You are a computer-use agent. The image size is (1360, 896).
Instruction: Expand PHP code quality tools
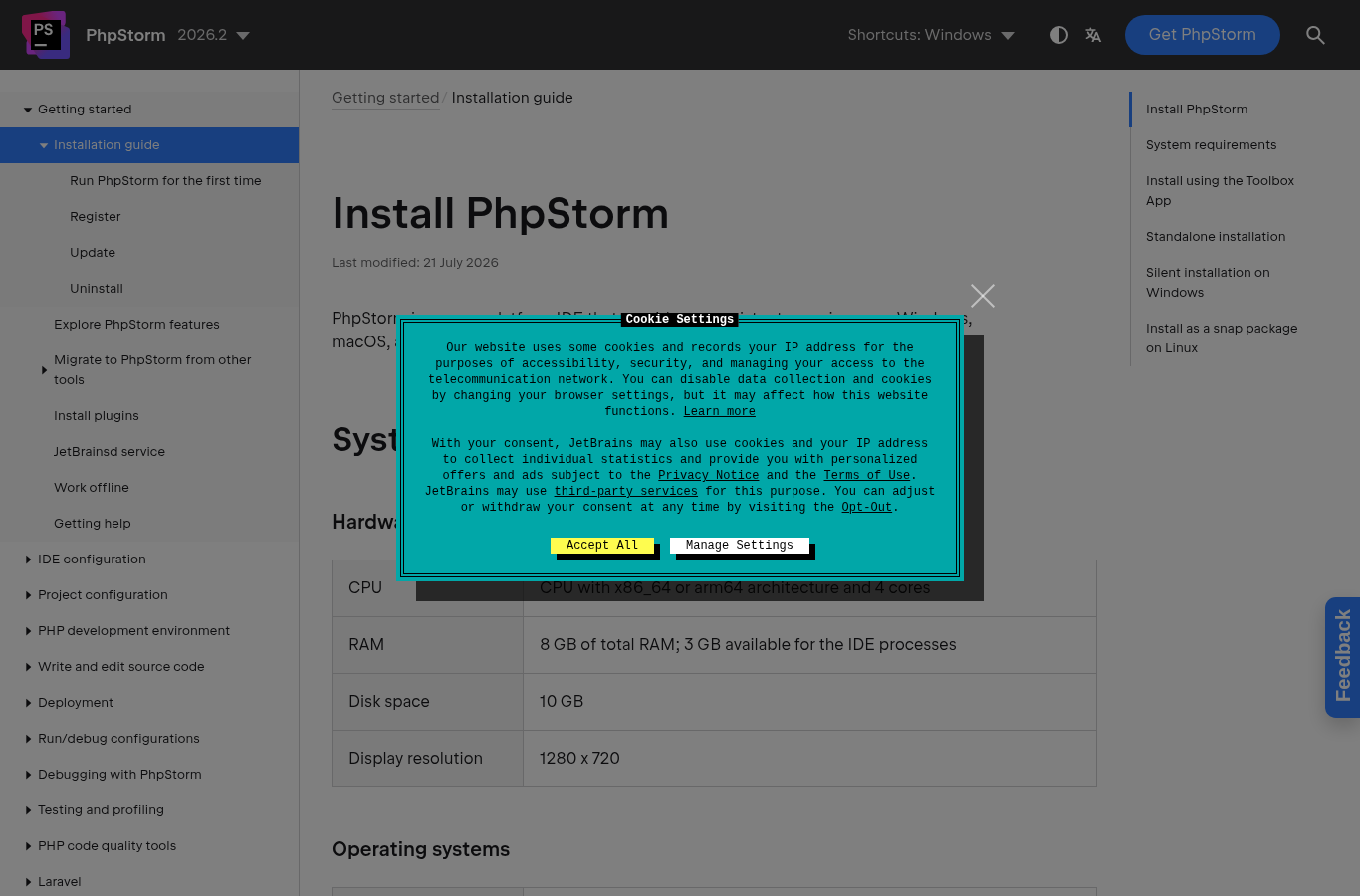point(28,846)
